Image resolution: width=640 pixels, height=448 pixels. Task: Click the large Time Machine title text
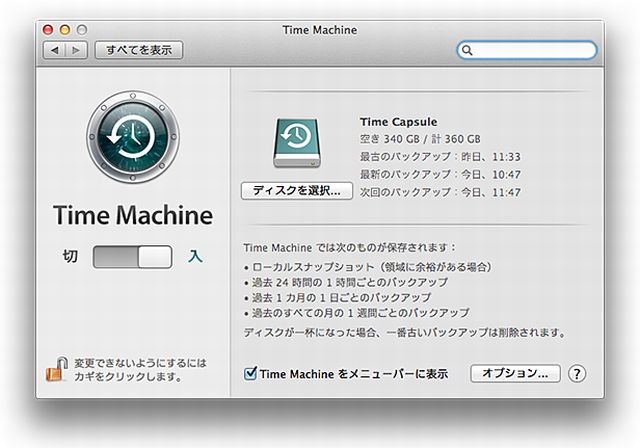coord(133,215)
